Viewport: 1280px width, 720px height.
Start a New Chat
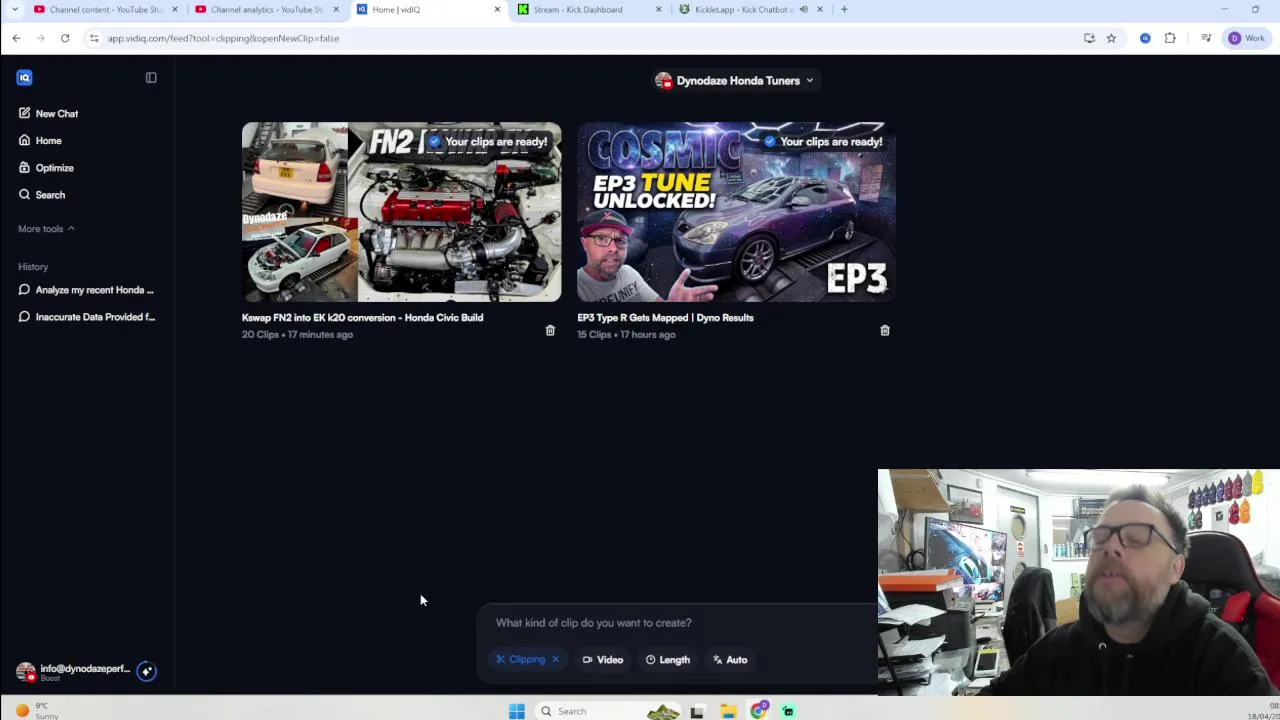48,113
